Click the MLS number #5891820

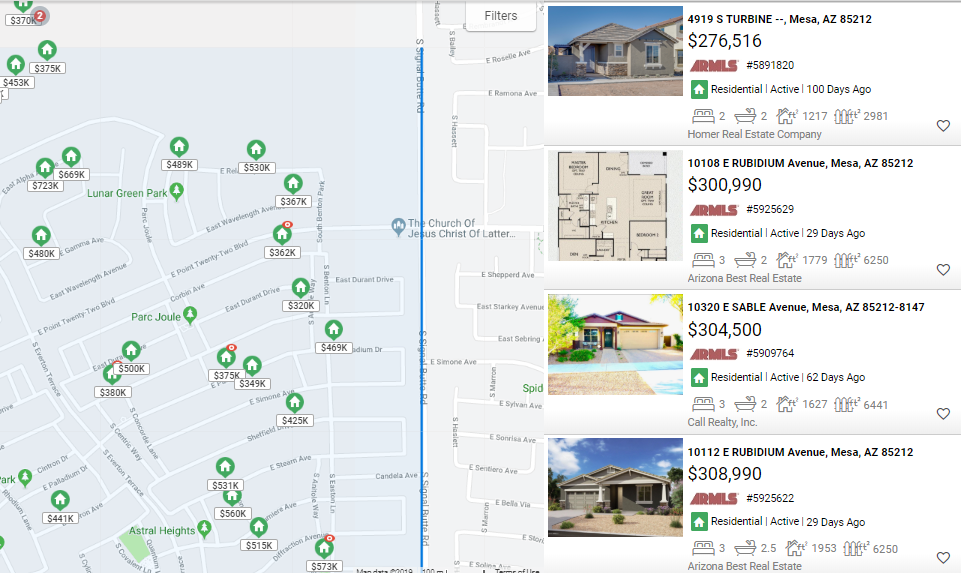coord(770,65)
